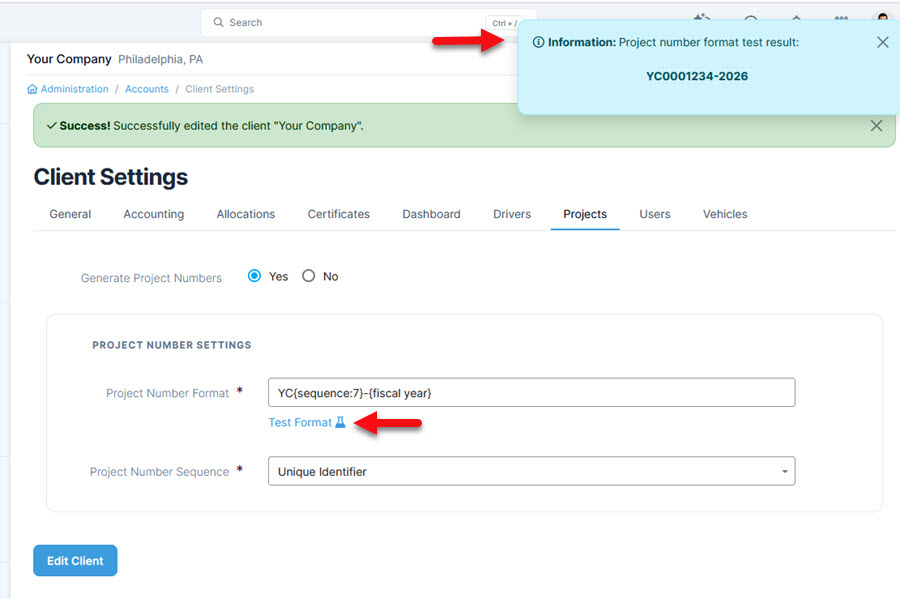Switch to the Certificates tab
The height and width of the screenshot is (599, 900).
338,214
